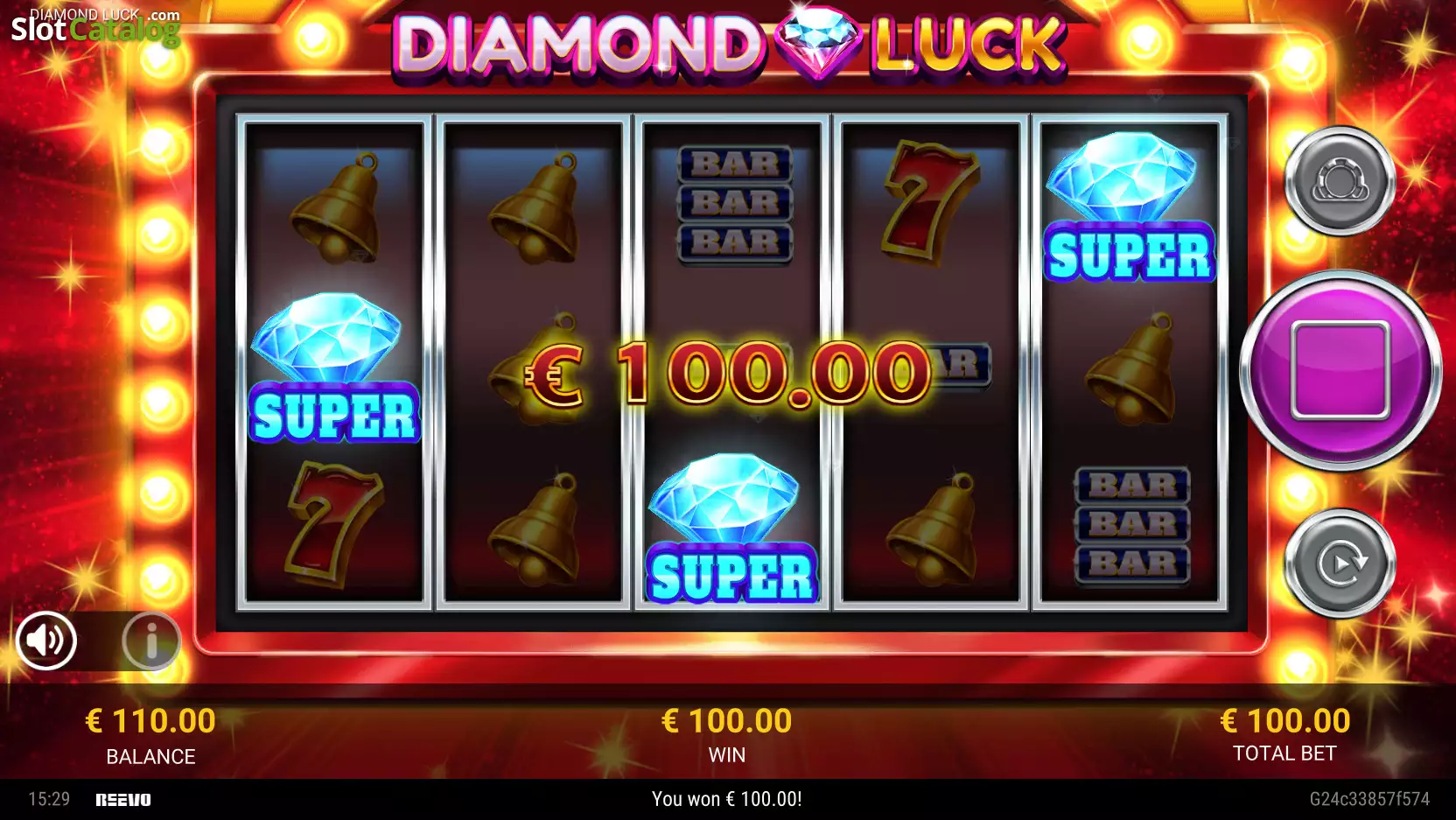
Task: Click the triple BAR on fifth reel
Action: tap(1132, 525)
